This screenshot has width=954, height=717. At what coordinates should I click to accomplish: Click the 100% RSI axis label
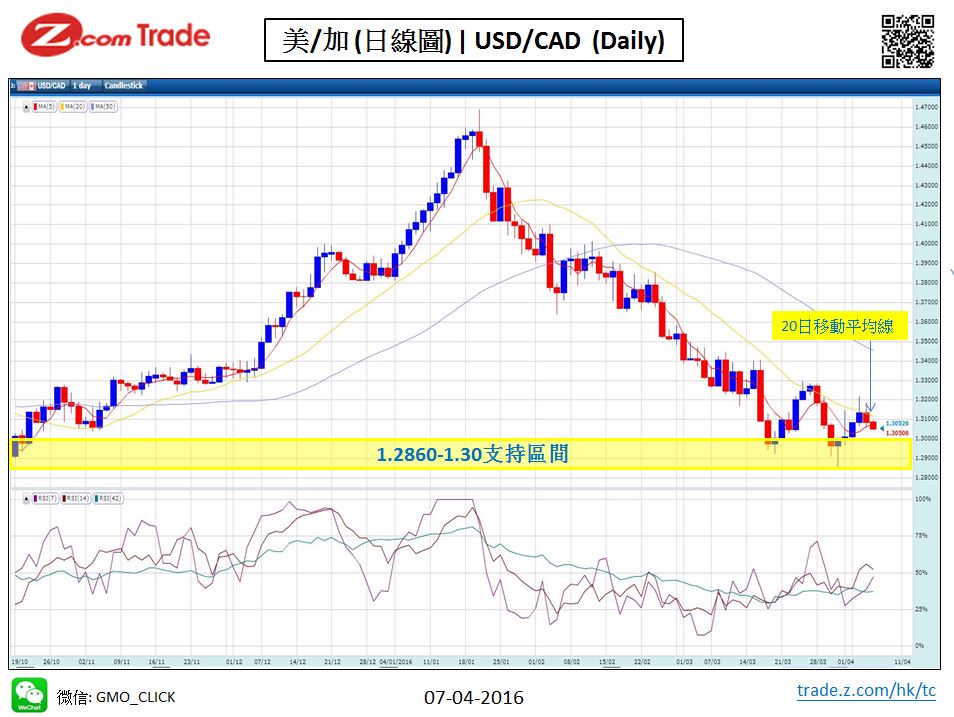(923, 498)
